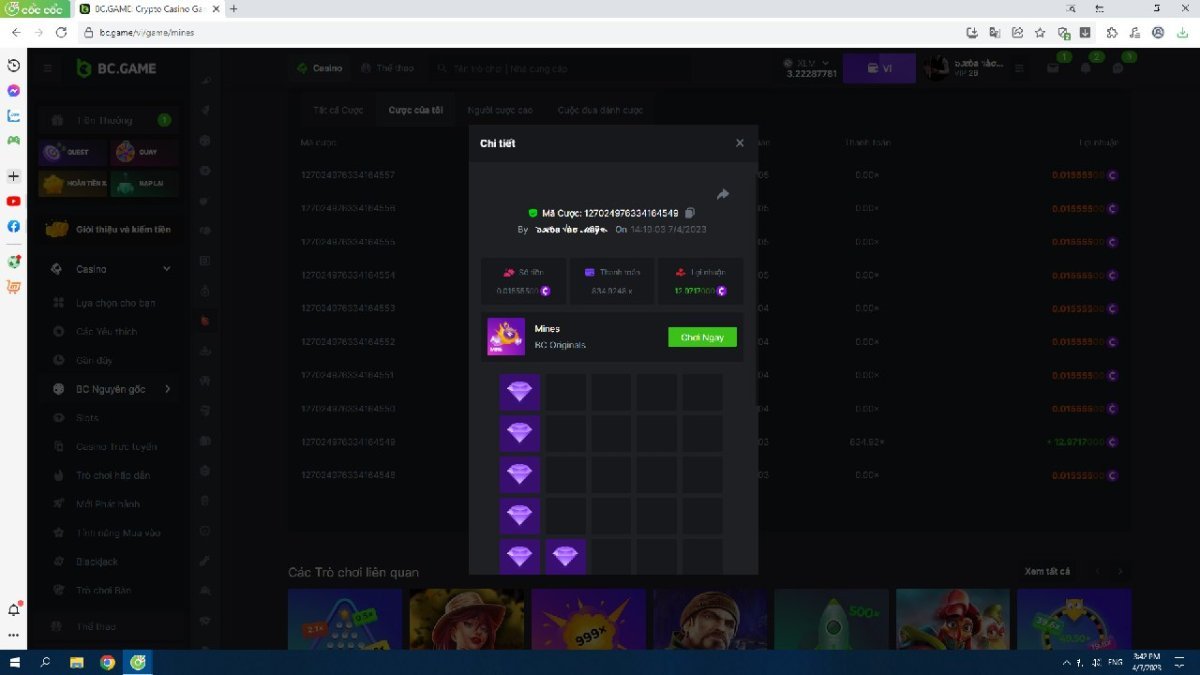Open the Messenger icon in browser sidebar
The width and height of the screenshot is (1200, 675).
click(x=14, y=91)
